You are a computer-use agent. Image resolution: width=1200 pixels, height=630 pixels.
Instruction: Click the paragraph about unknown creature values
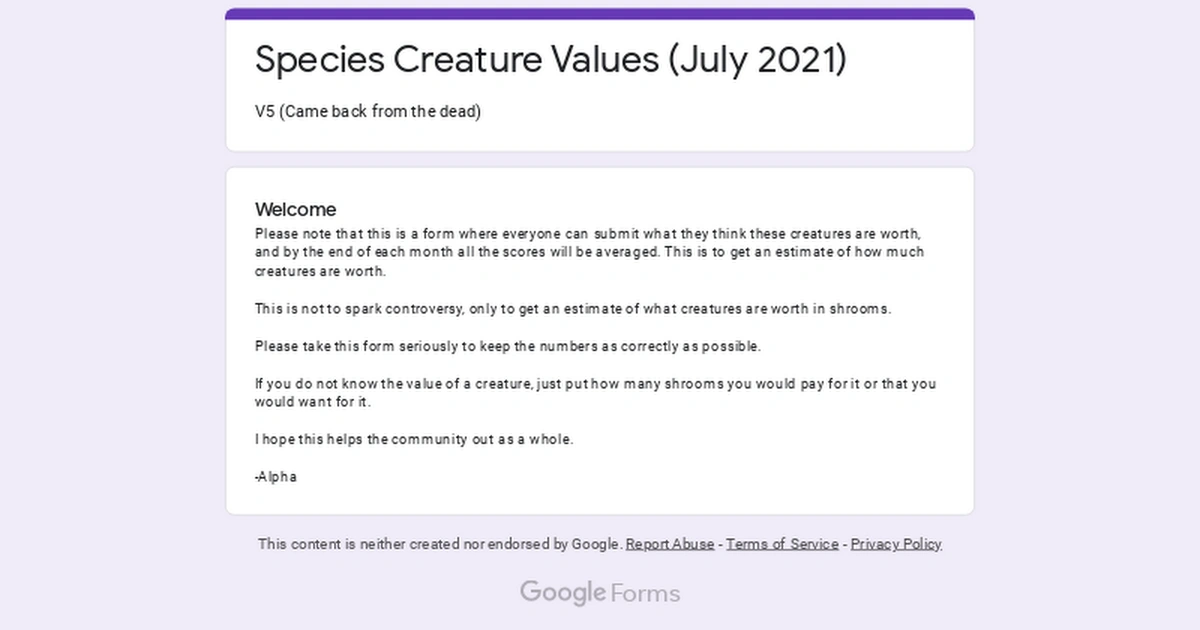click(x=594, y=392)
